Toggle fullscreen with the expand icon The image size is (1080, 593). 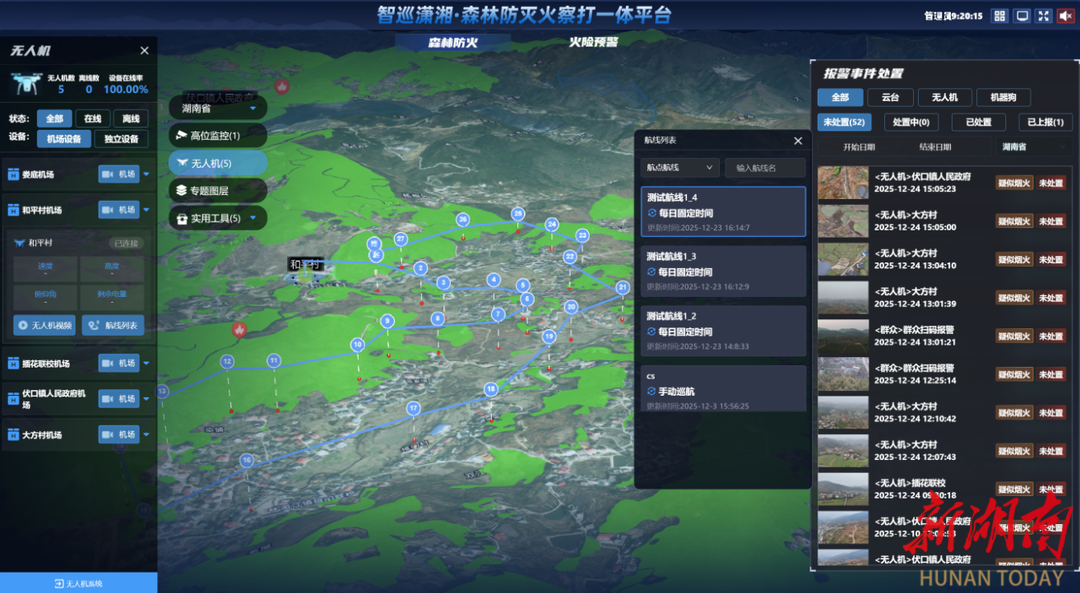[1043, 16]
